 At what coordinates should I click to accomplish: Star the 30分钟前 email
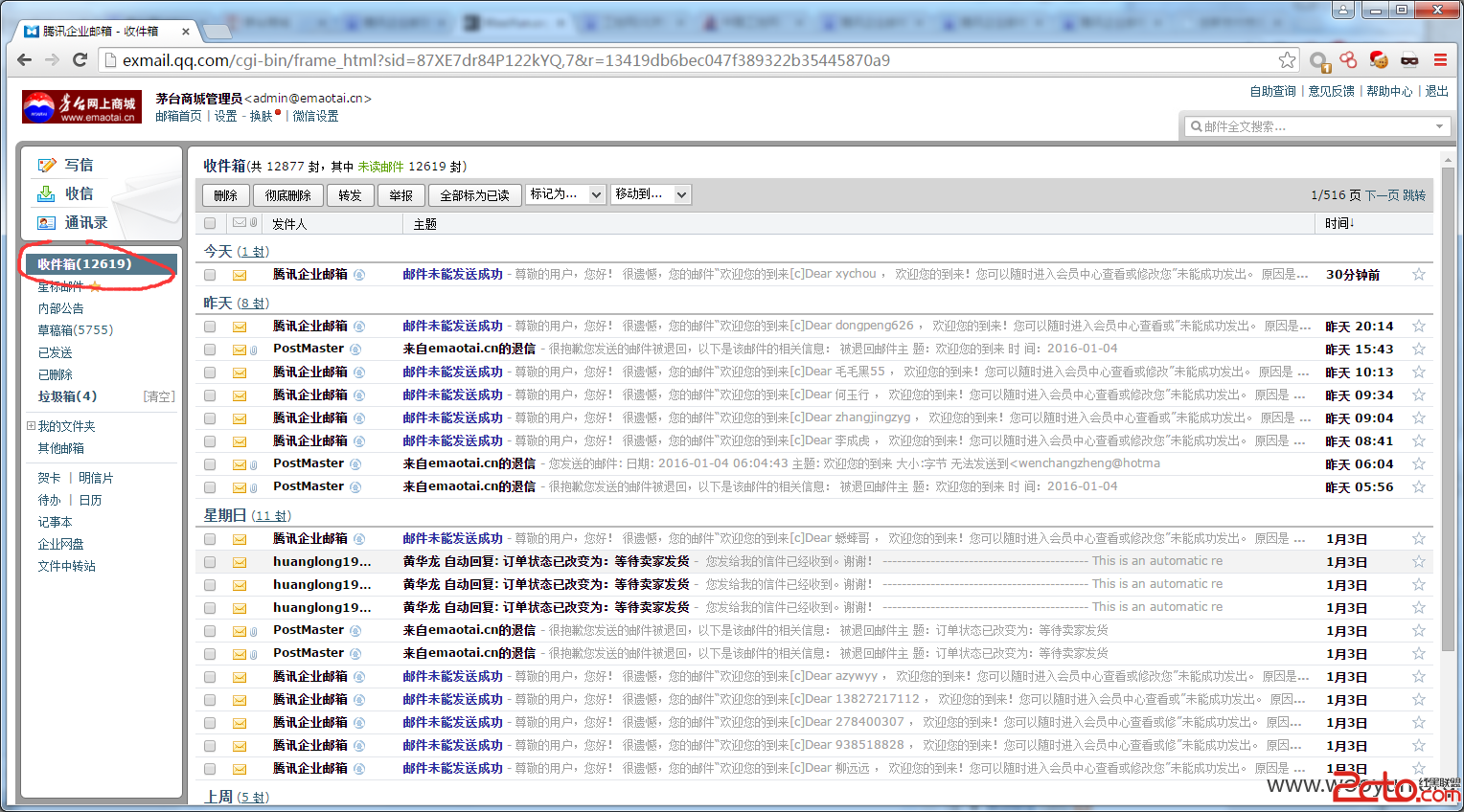coord(1419,274)
